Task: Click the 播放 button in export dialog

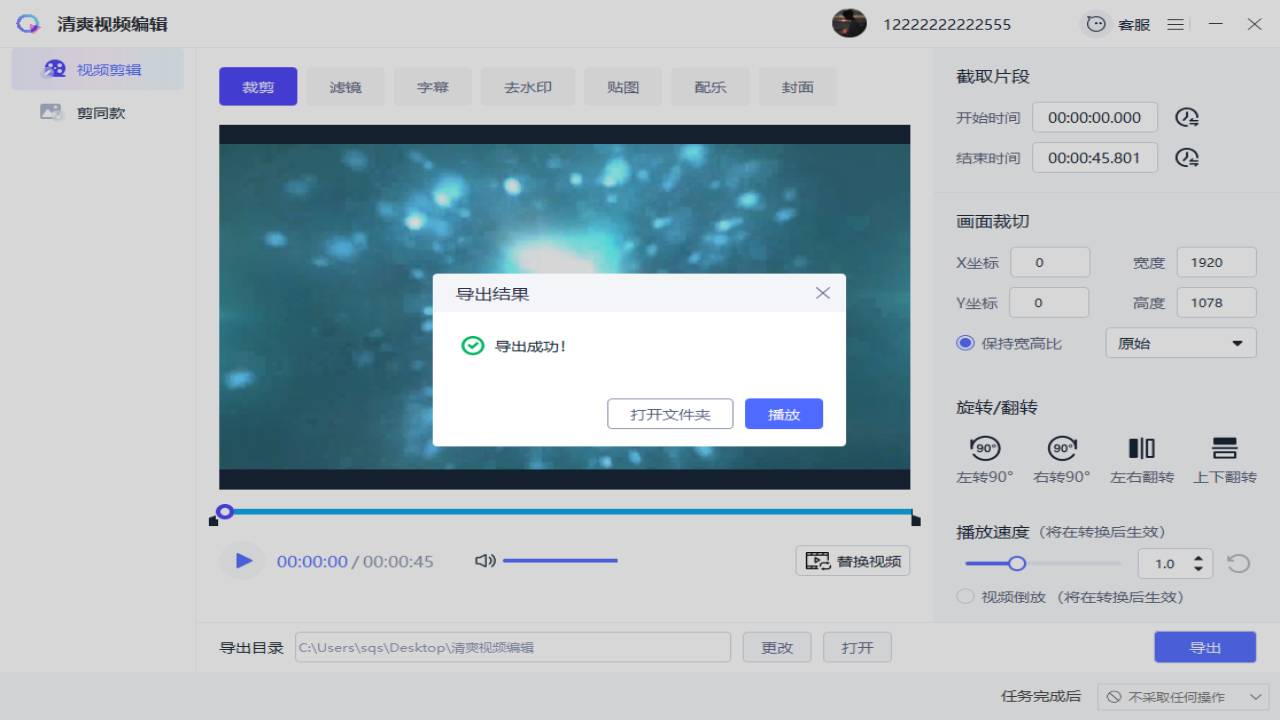Action: (784, 413)
